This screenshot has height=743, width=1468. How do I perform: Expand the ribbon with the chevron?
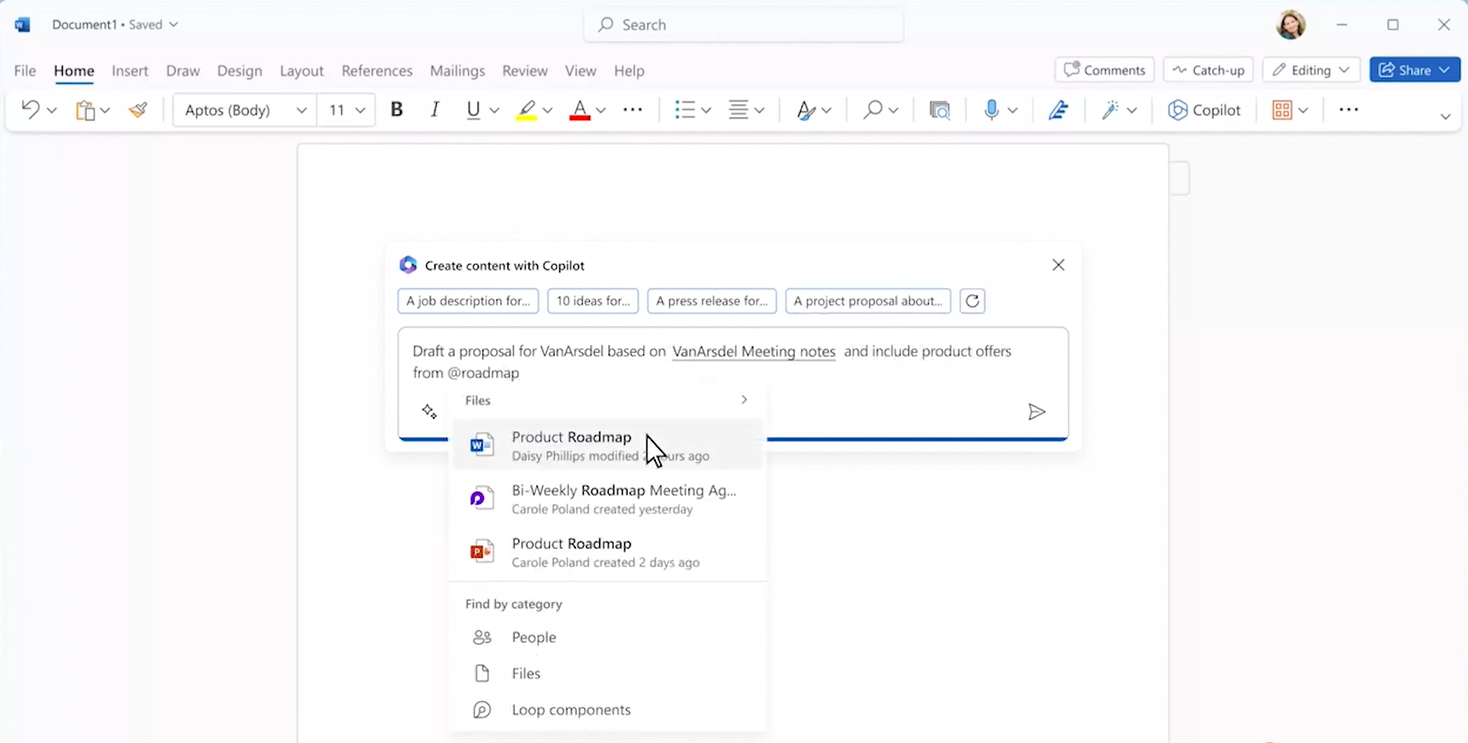[x=1445, y=117]
